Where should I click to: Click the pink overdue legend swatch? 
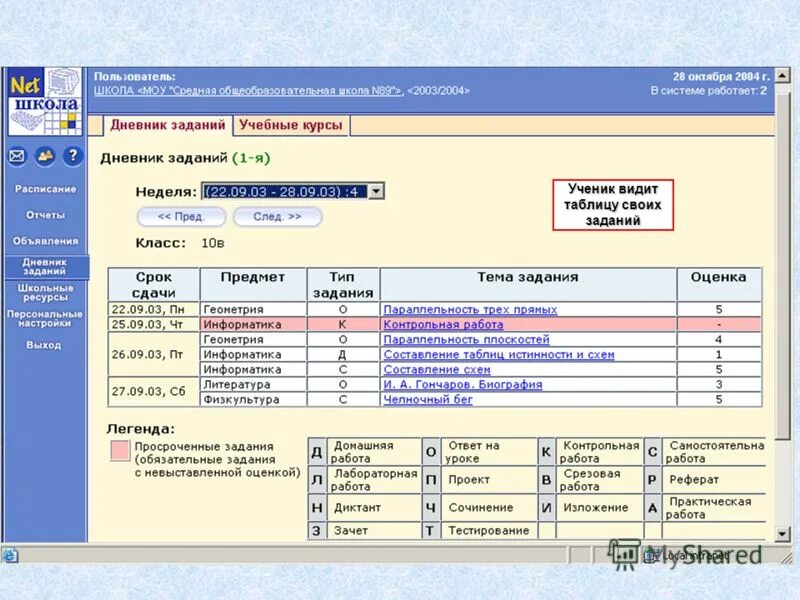(x=120, y=451)
